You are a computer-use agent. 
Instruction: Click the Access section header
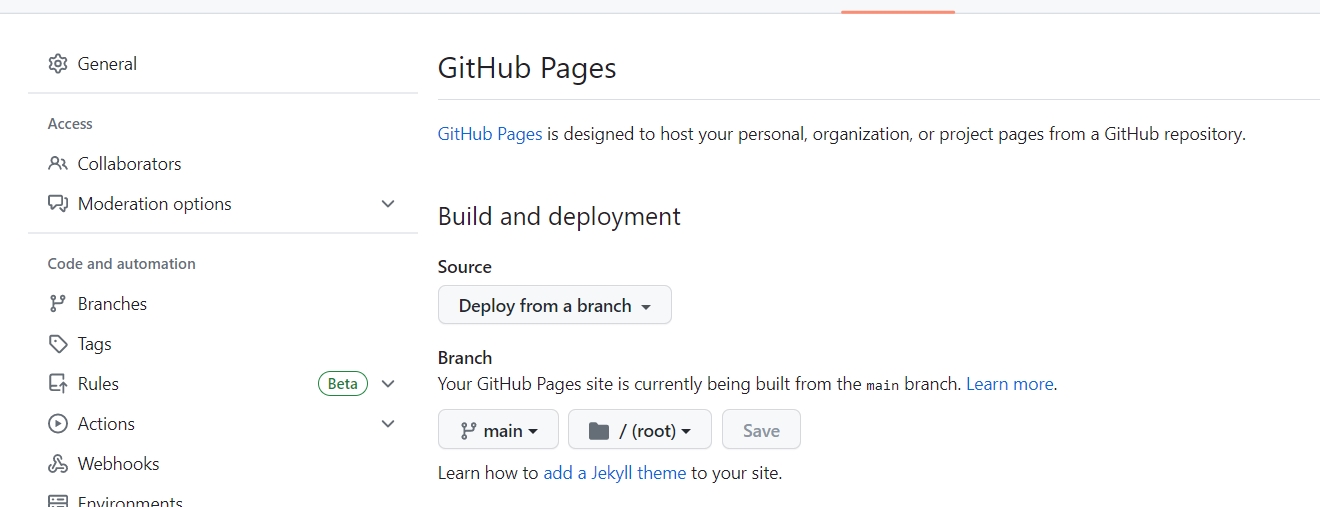click(70, 124)
